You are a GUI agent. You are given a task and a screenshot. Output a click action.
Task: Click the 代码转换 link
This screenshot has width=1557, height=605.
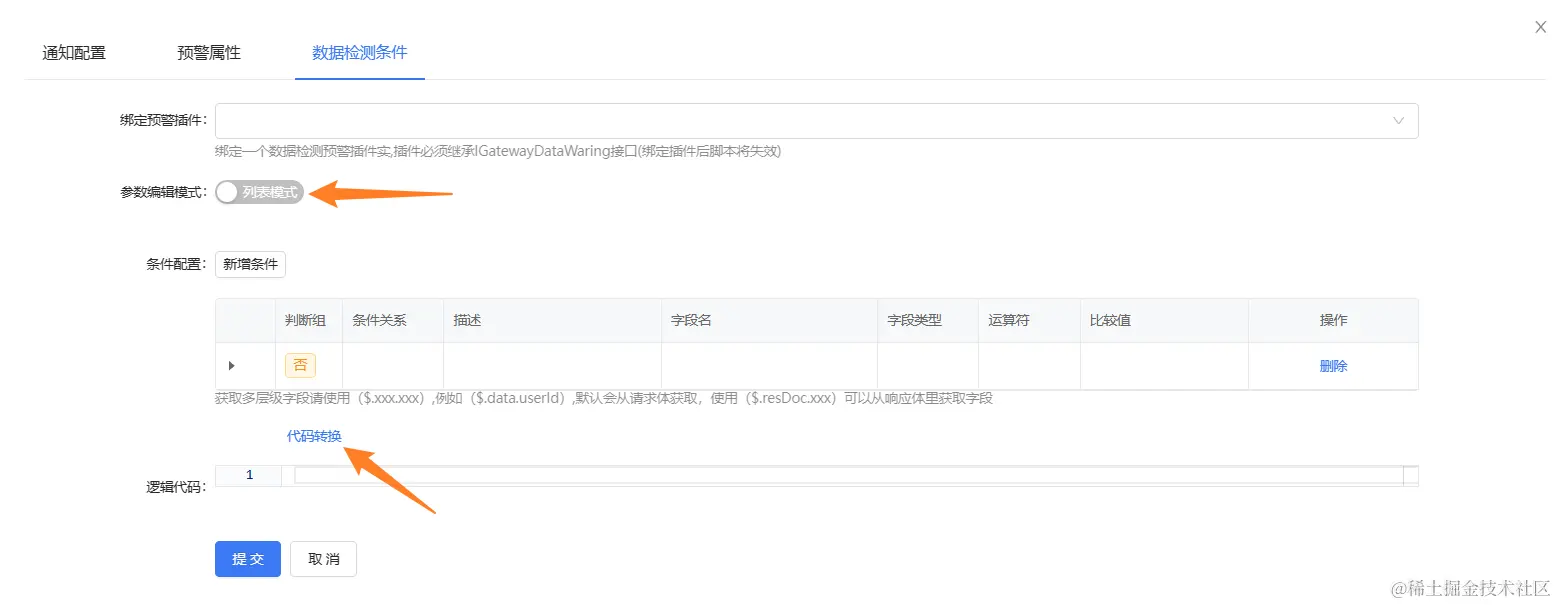[x=314, y=436]
